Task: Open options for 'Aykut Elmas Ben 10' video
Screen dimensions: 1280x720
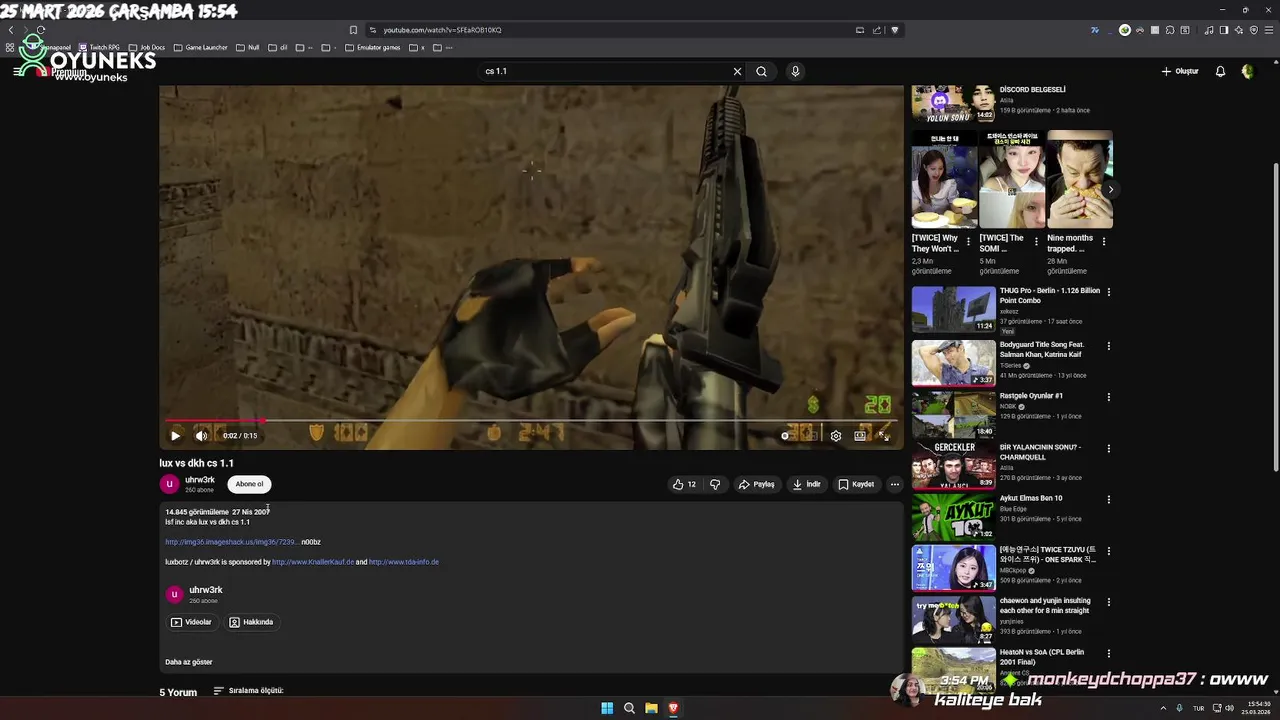Action: [x=1108, y=499]
